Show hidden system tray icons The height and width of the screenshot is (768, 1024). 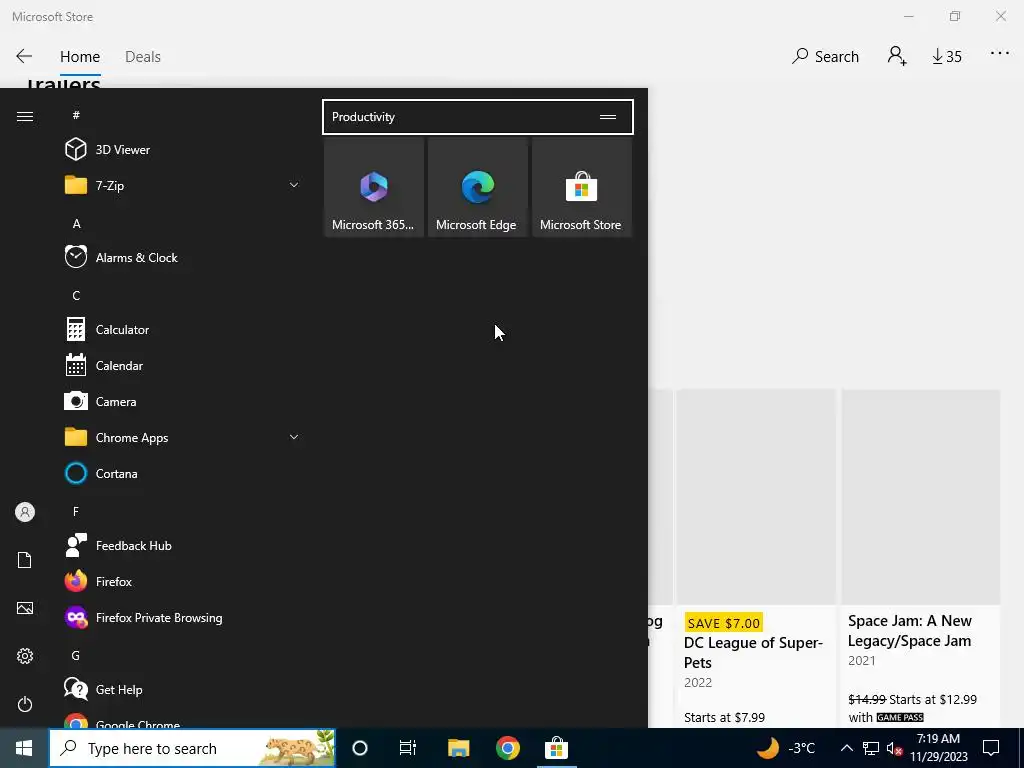coord(846,748)
